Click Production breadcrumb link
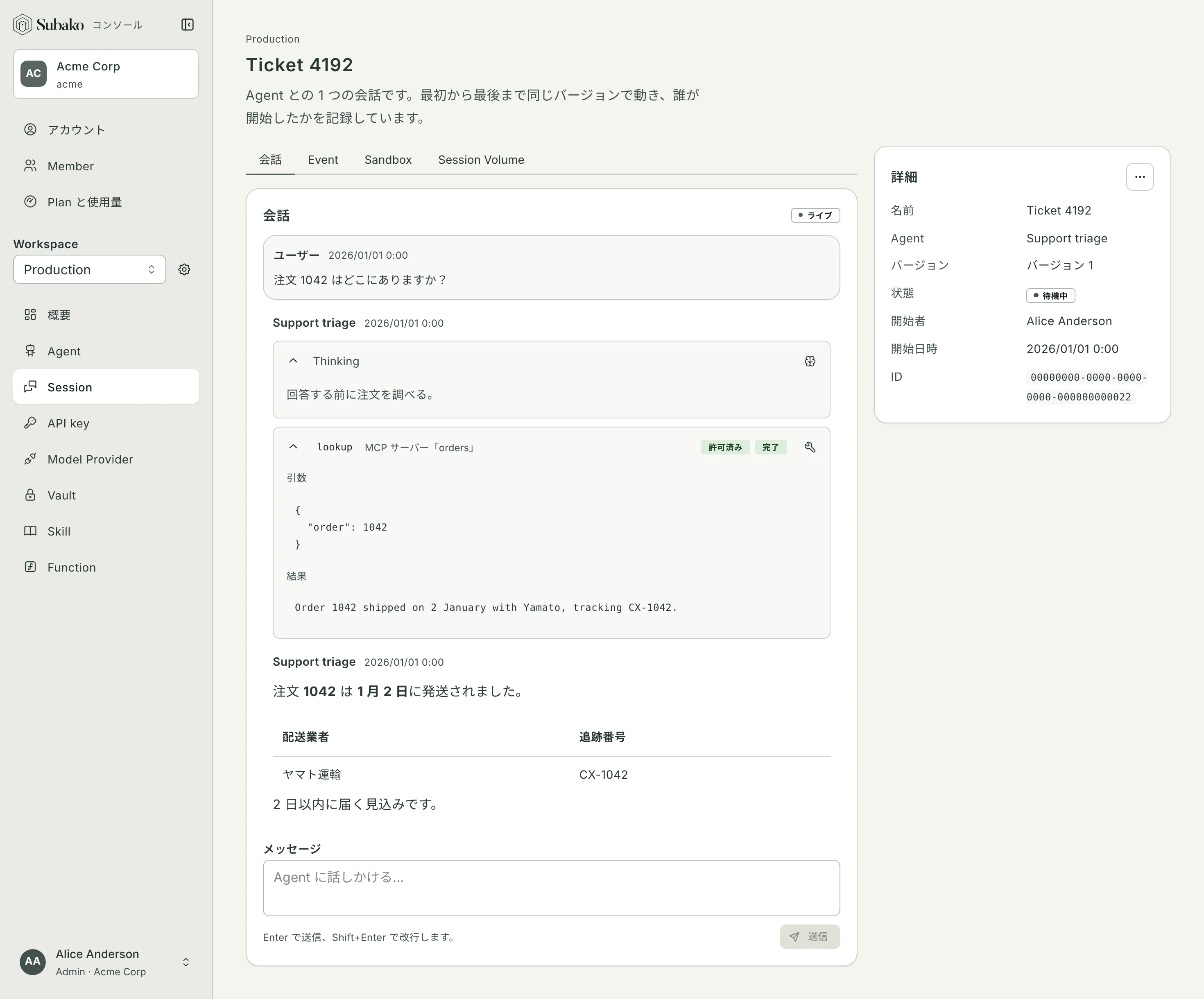1204x999 pixels. coord(272,39)
